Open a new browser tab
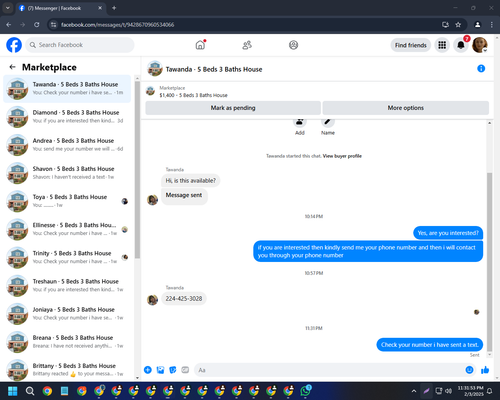The width and height of the screenshot is (500, 400). (114, 8)
